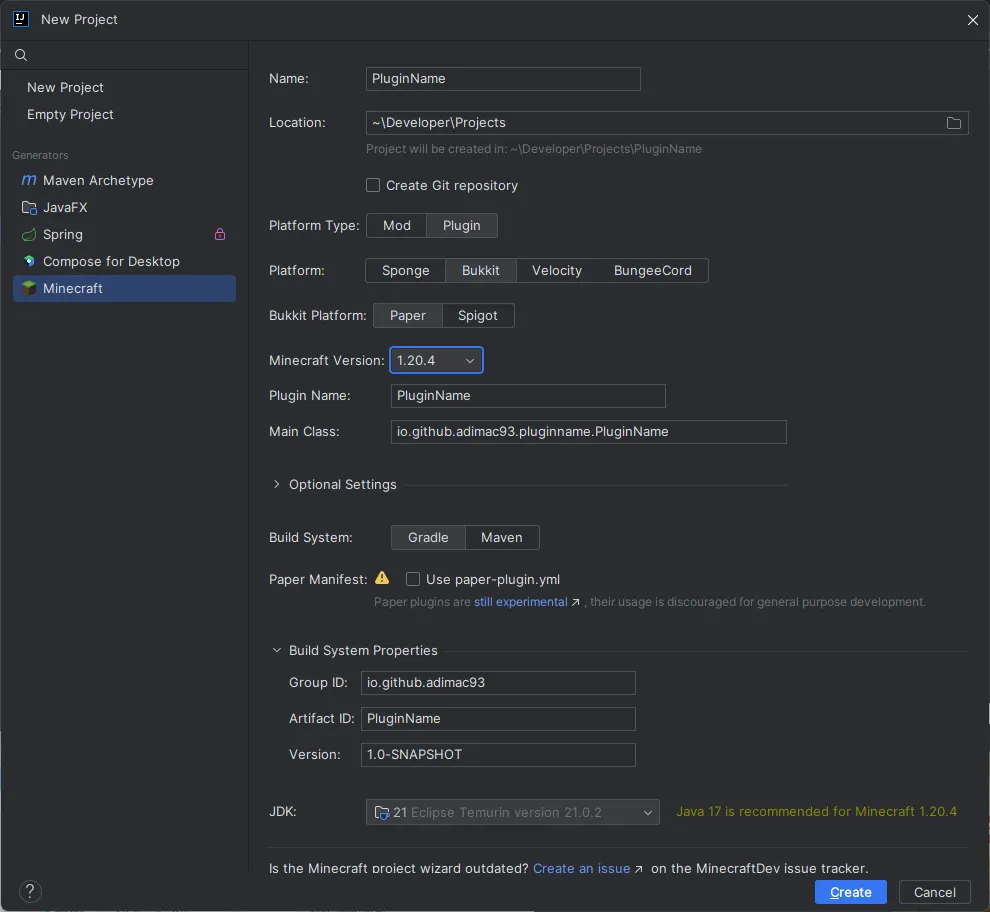Open the JDK selection dropdown
990x912 pixels.
pyautogui.click(x=513, y=812)
